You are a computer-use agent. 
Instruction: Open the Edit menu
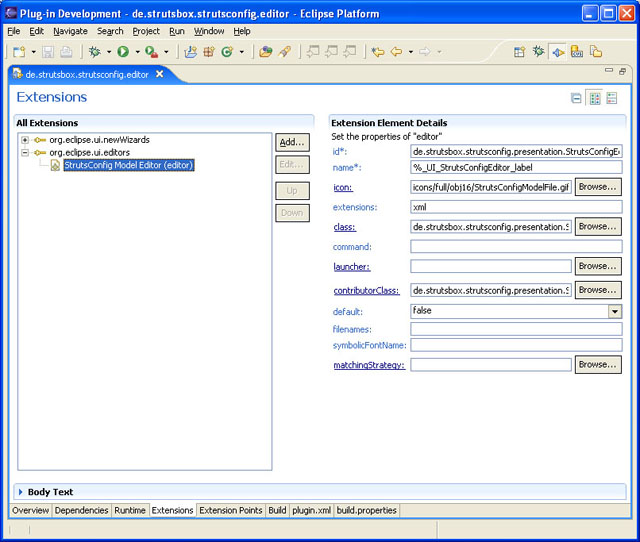(x=36, y=31)
